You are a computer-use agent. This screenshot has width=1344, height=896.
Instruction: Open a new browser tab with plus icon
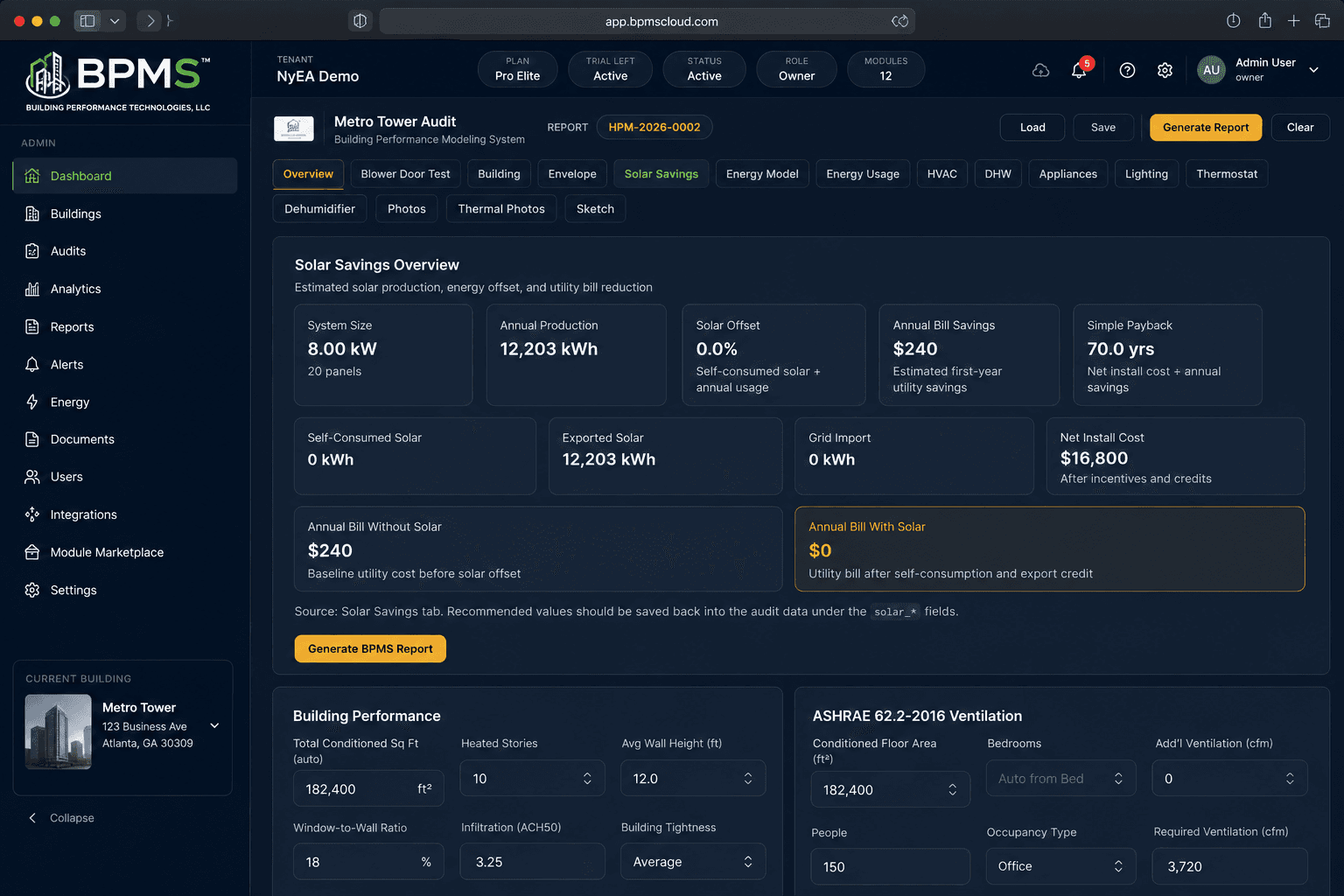click(1293, 21)
